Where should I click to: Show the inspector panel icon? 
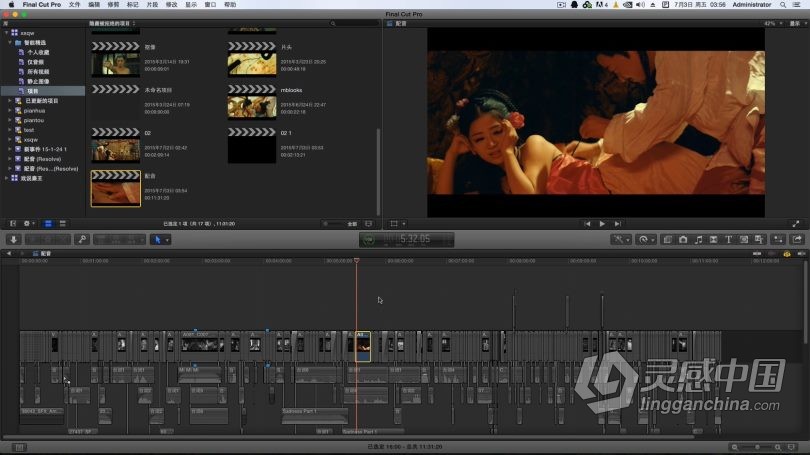(778, 240)
